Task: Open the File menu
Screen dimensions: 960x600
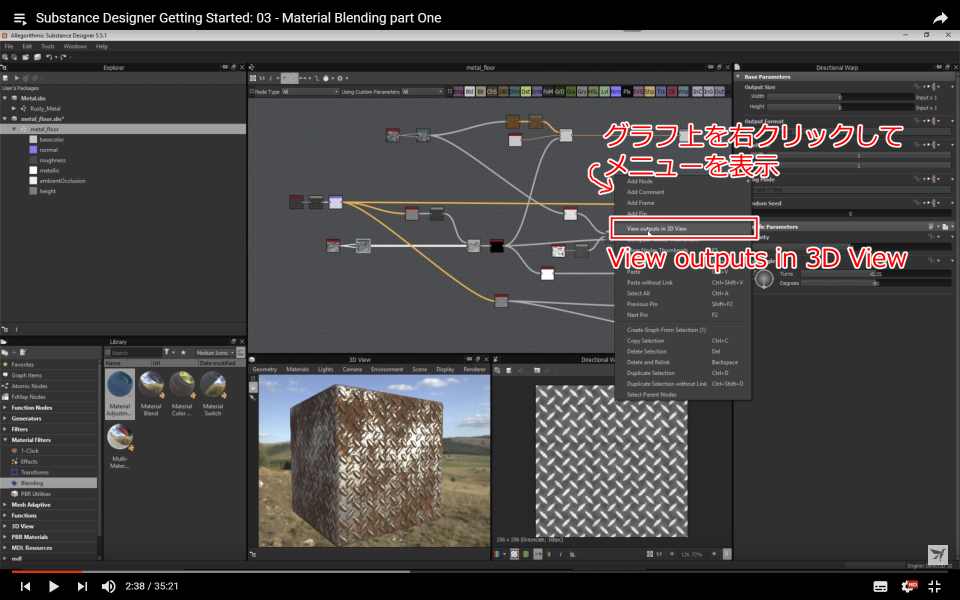Action: (9, 47)
